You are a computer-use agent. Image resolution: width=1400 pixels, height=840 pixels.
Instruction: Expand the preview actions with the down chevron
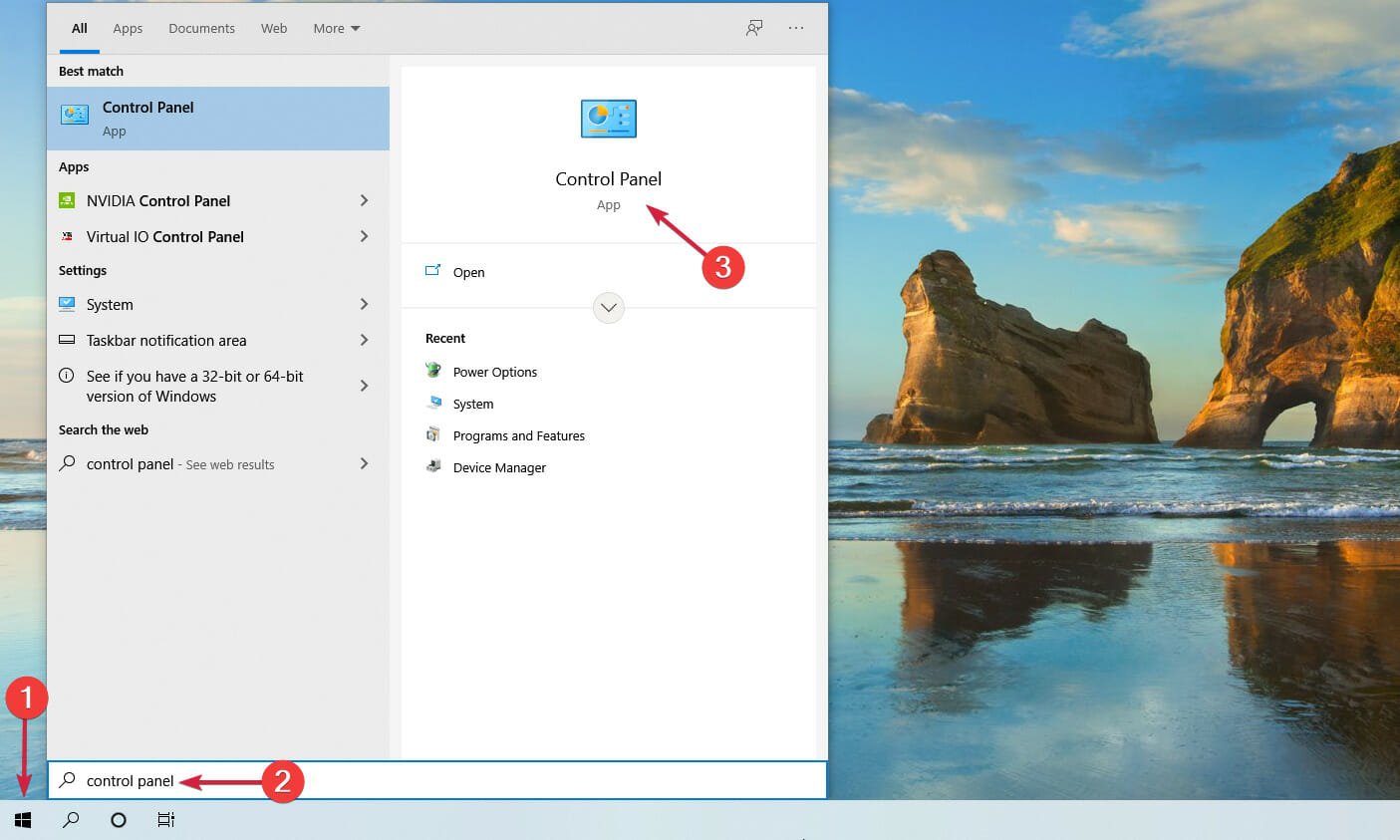pos(608,307)
